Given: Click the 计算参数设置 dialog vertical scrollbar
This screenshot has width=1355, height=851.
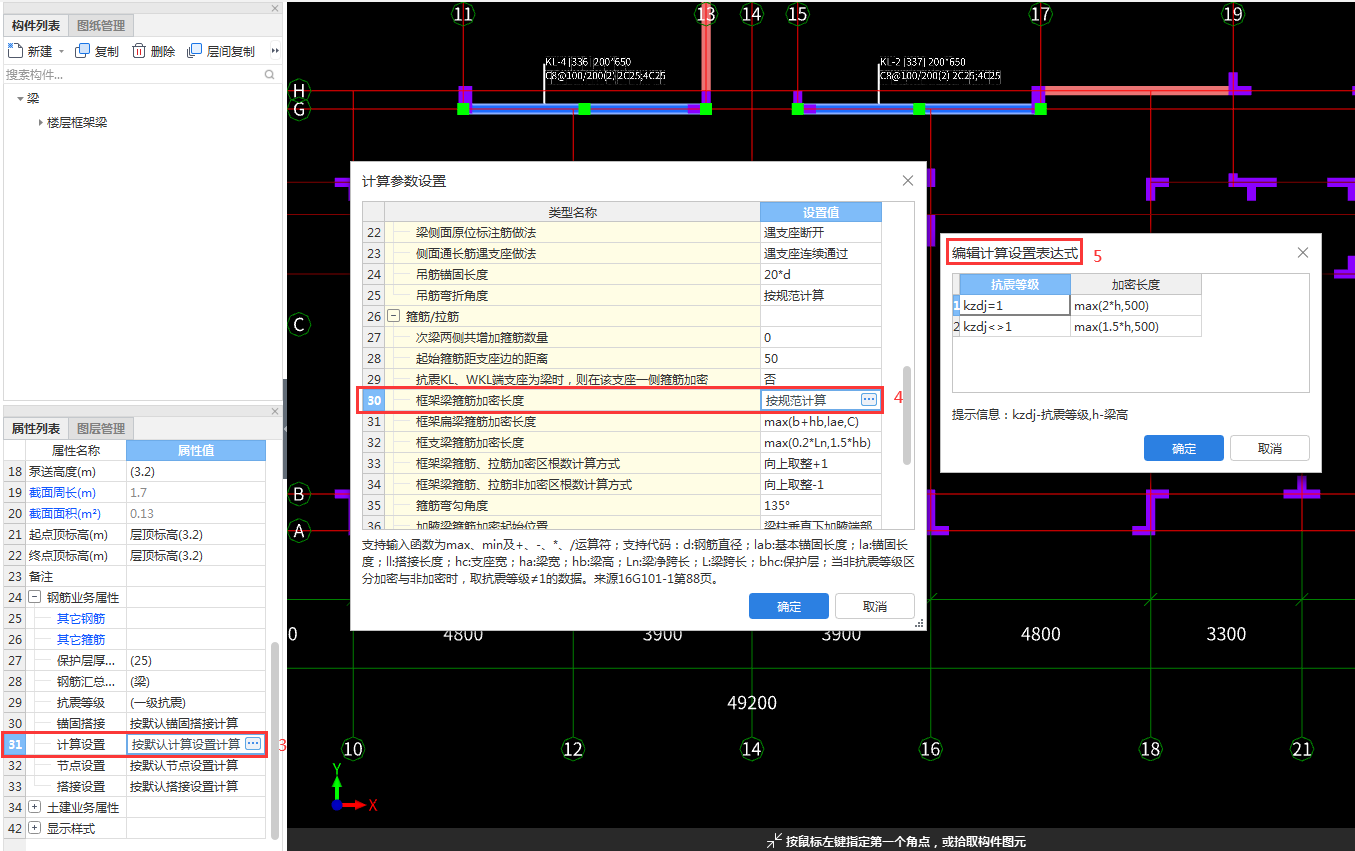Looking at the screenshot, I should coord(907,414).
